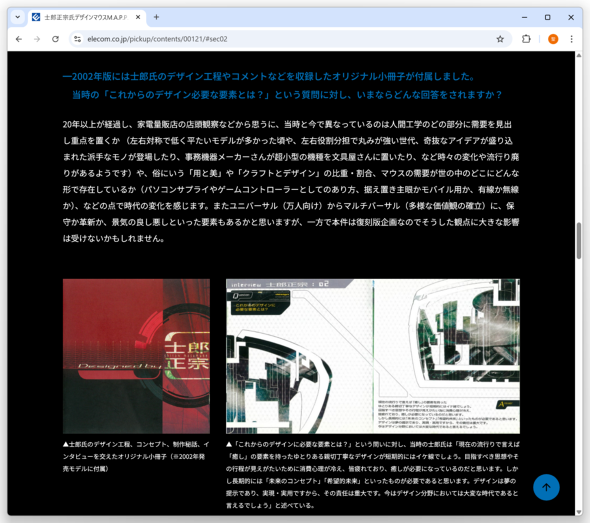Open a new tab with the plus button

pyautogui.click(x=157, y=17)
